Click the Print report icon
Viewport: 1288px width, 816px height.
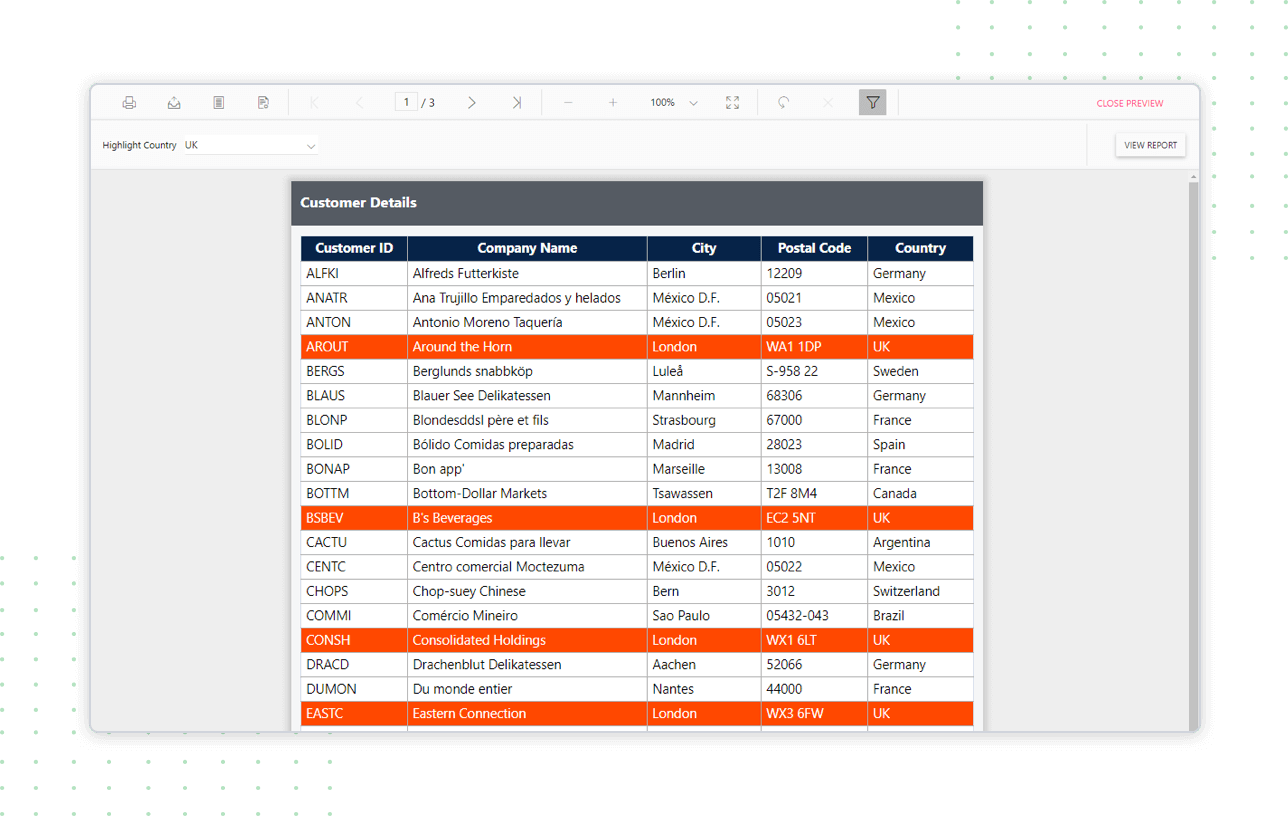point(129,103)
